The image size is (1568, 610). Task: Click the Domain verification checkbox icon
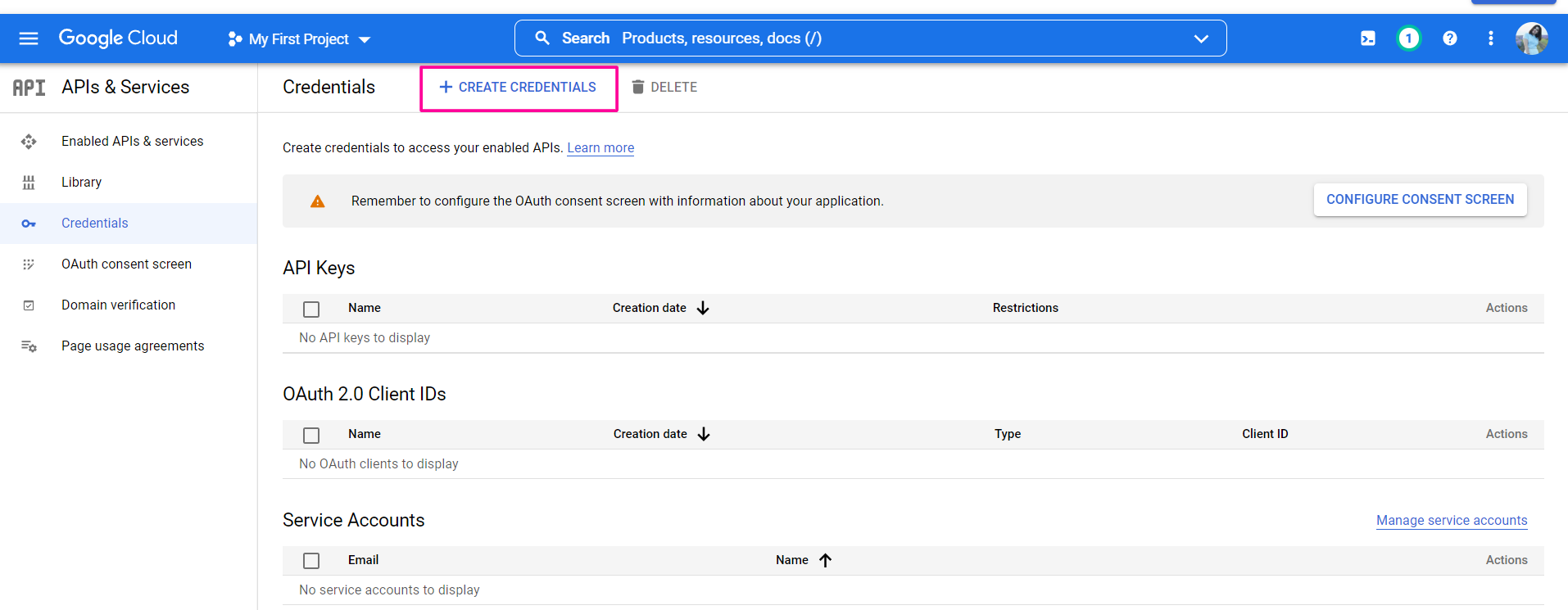(x=29, y=305)
